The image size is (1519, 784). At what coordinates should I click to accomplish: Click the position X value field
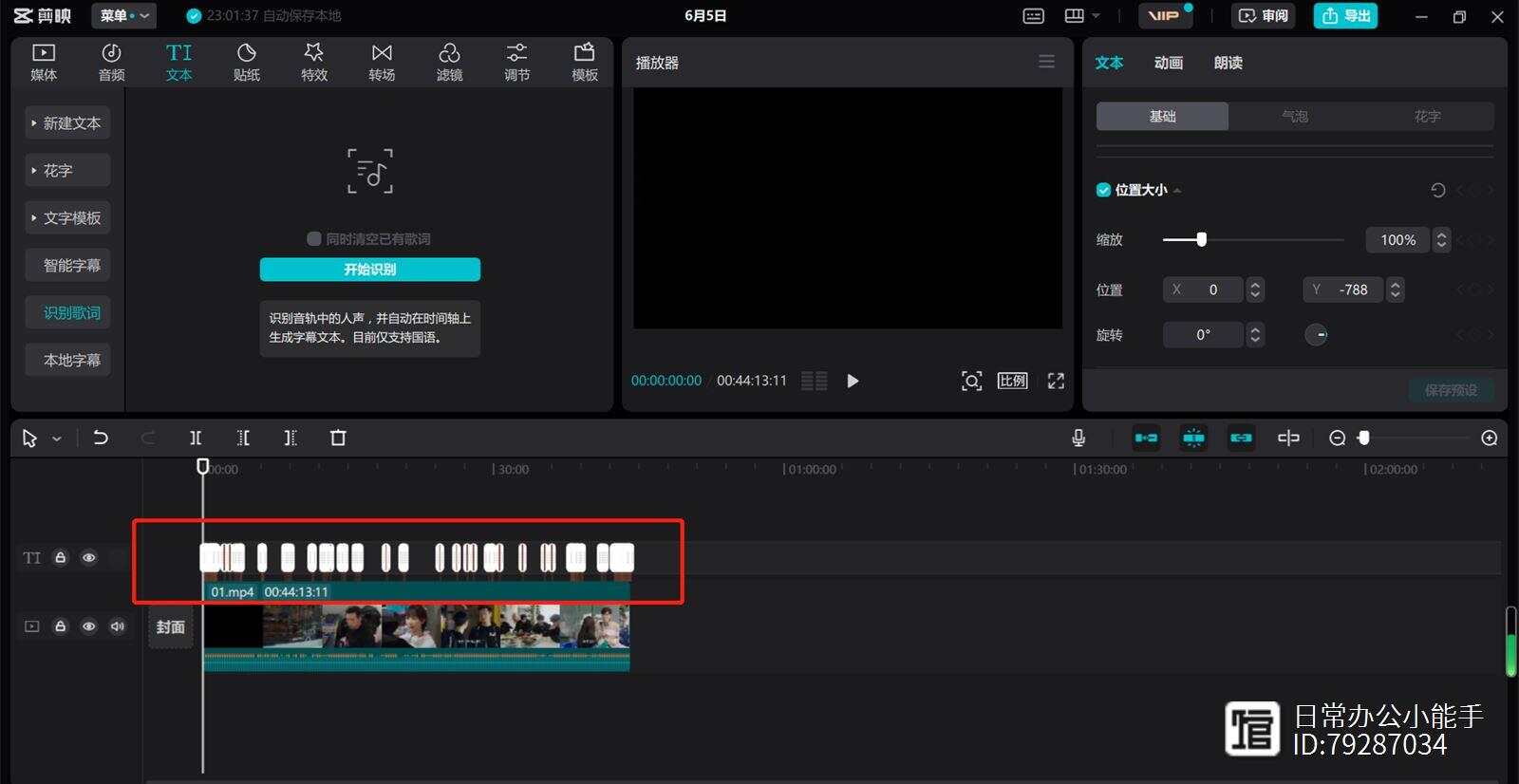1203,289
